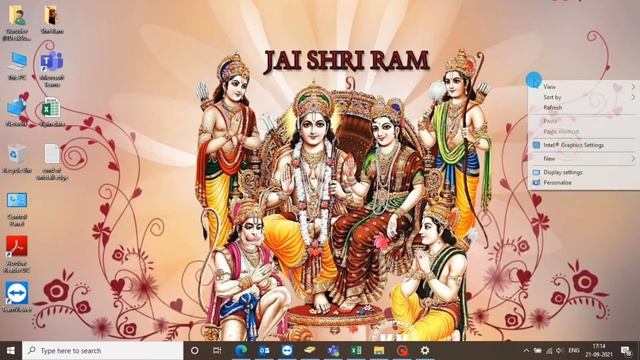Open Settings gear in the taskbar

point(425,351)
